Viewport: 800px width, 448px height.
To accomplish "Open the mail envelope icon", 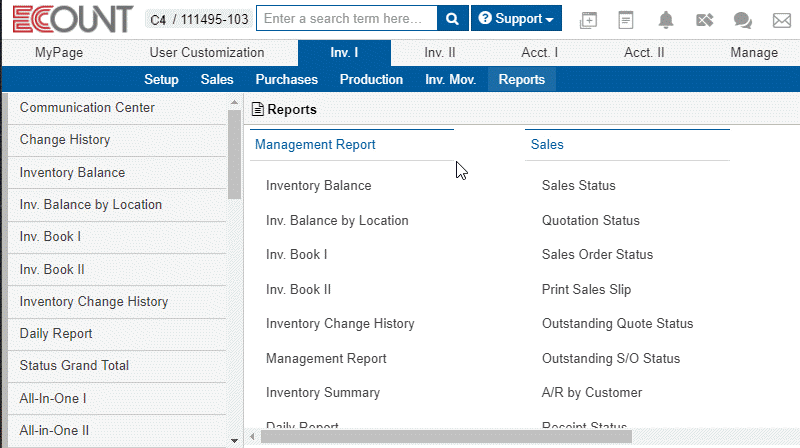I will point(782,20).
